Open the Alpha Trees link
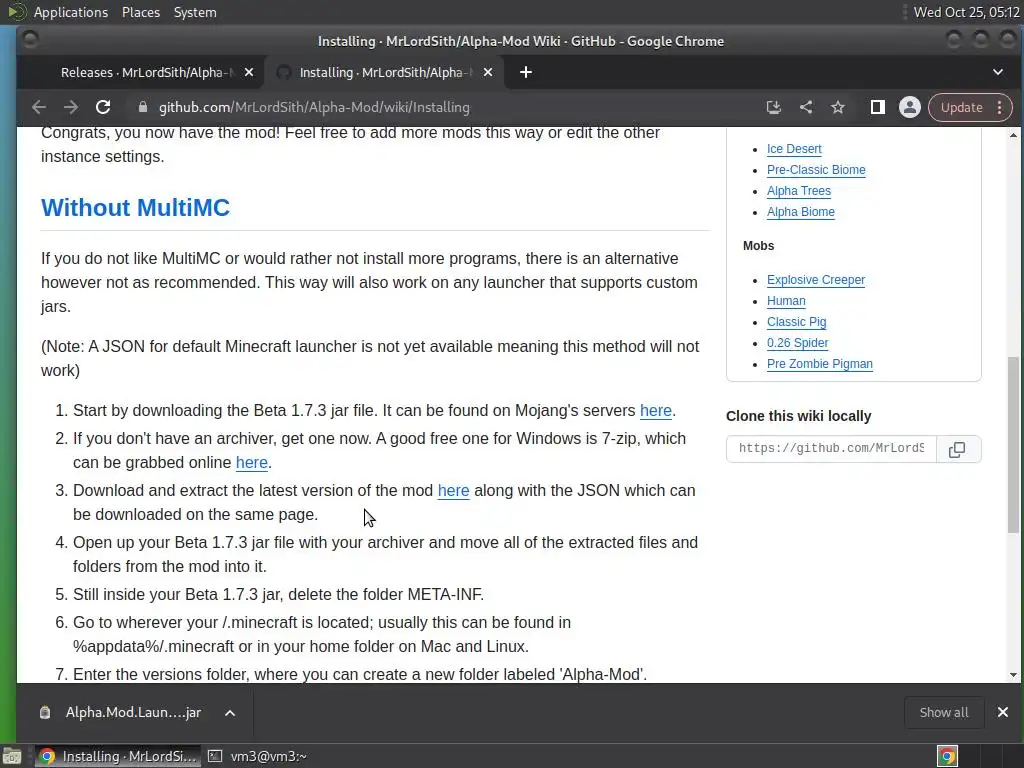The width and height of the screenshot is (1024, 768). coord(799,191)
